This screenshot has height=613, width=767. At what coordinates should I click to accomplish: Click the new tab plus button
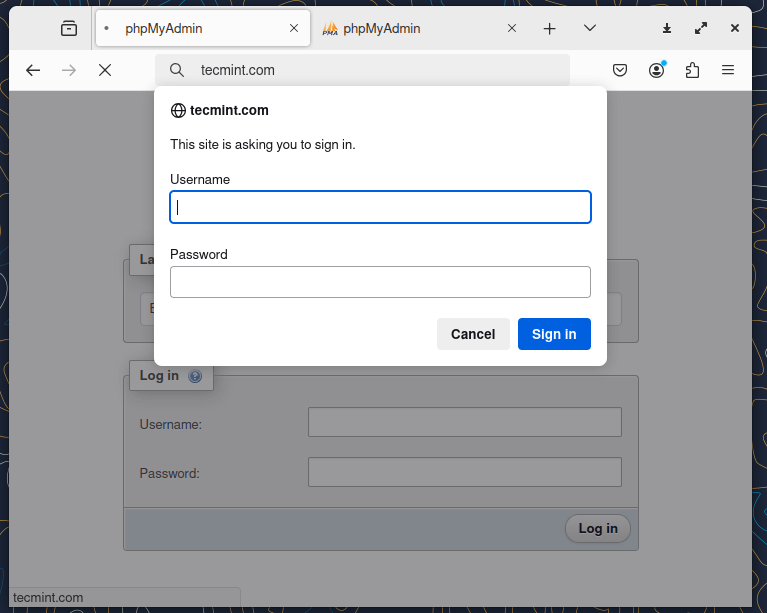(549, 29)
